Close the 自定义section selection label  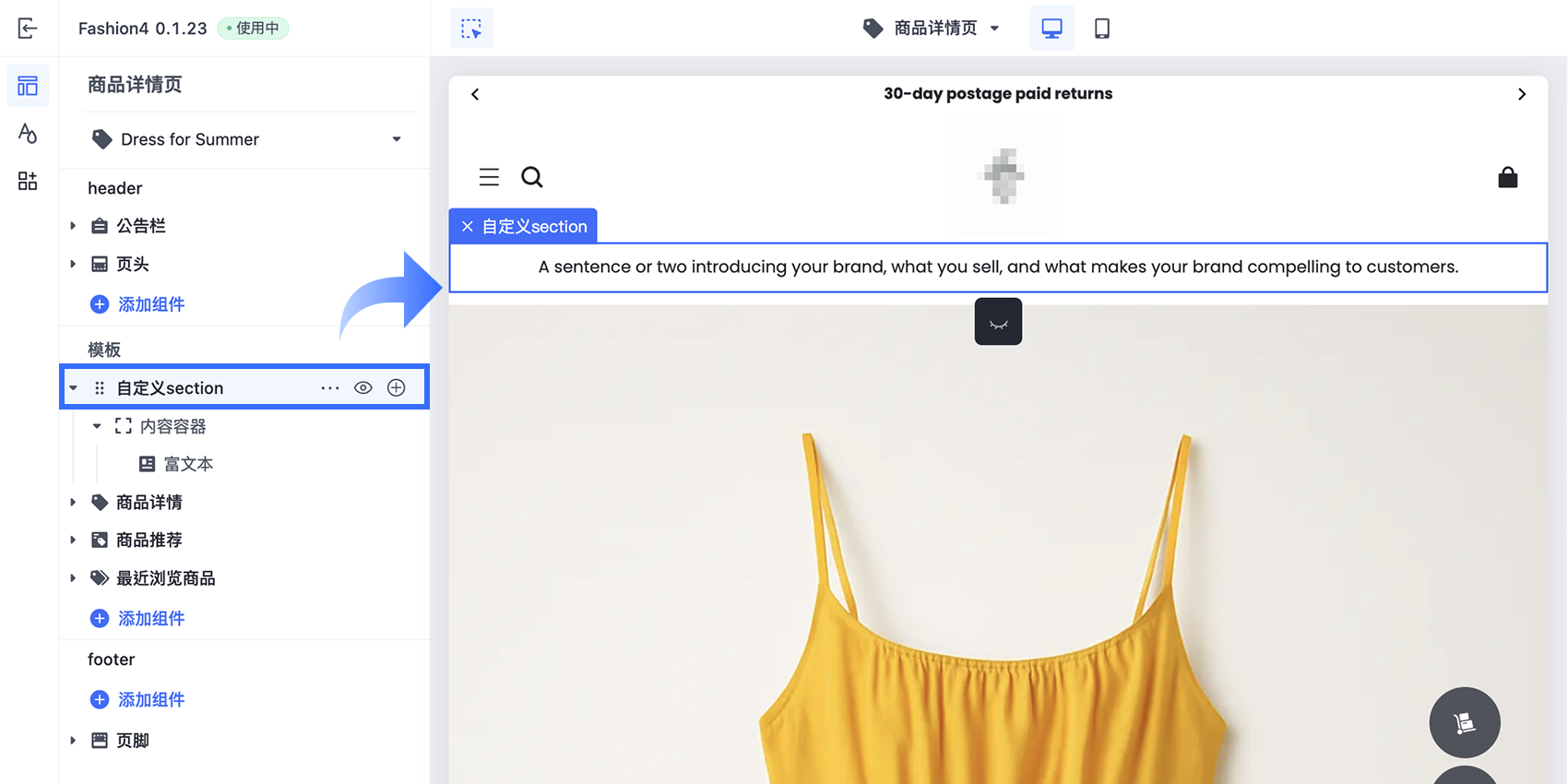coord(468,227)
